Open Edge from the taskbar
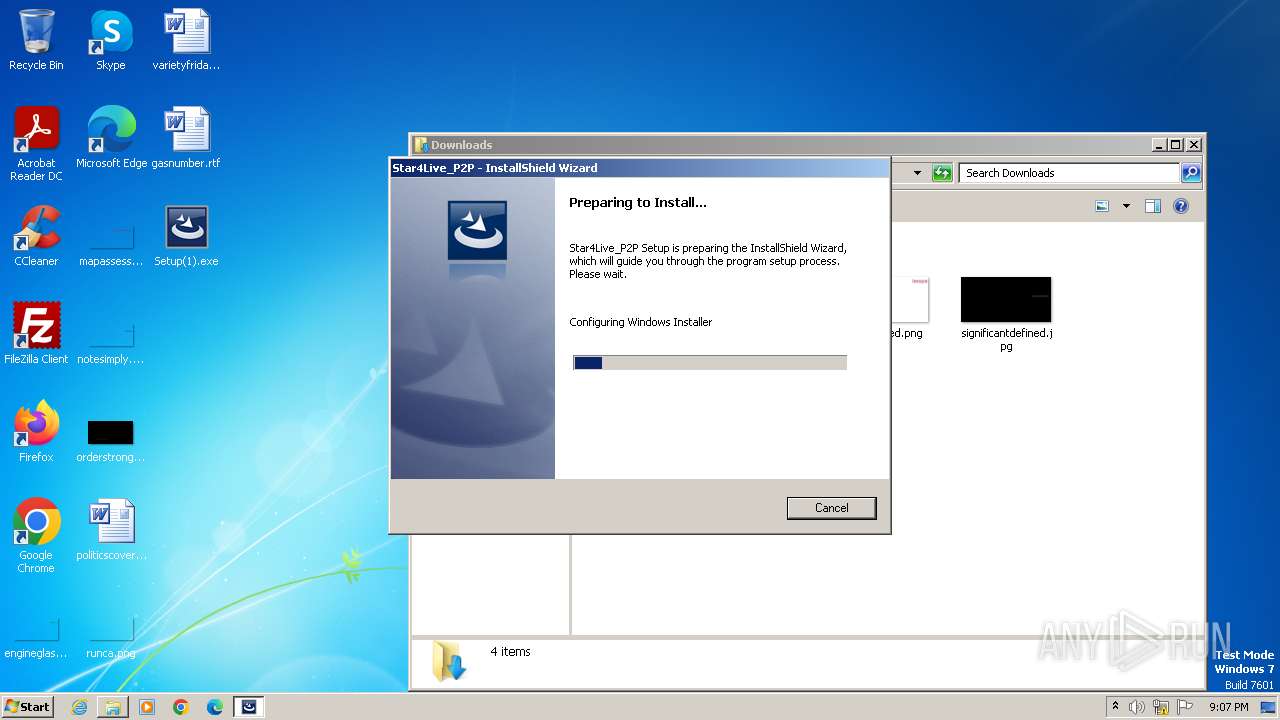This screenshot has width=1280, height=720. point(215,706)
